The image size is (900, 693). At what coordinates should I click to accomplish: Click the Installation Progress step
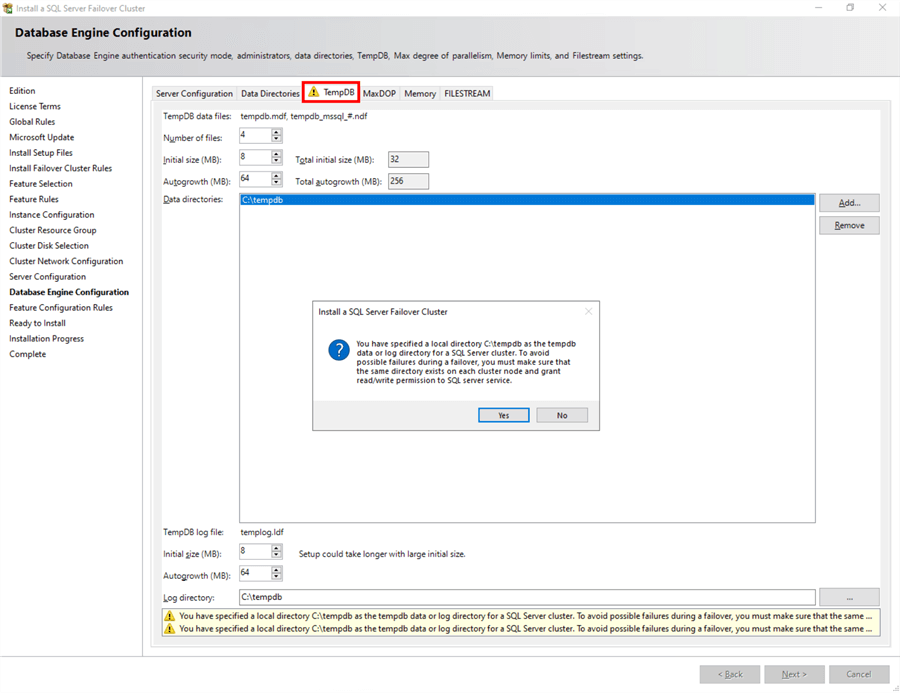46,339
